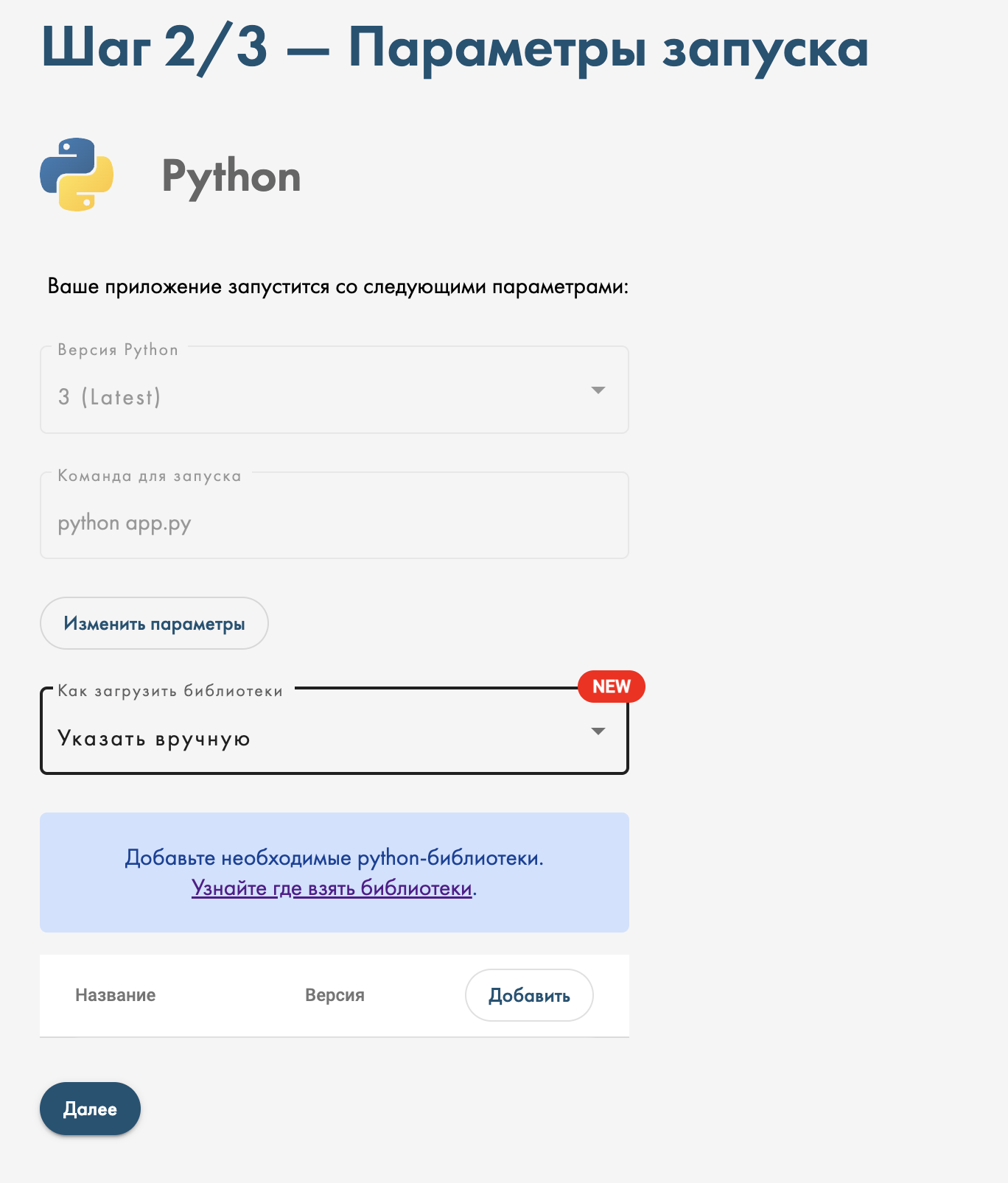Image resolution: width=1008 pixels, height=1183 pixels.
Task: Click the Python logo icon
Action: [77, 175]
